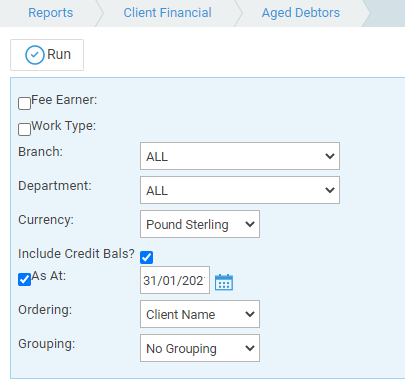Click the Ordering label
The image size is (405, 381).
(45, 310)
